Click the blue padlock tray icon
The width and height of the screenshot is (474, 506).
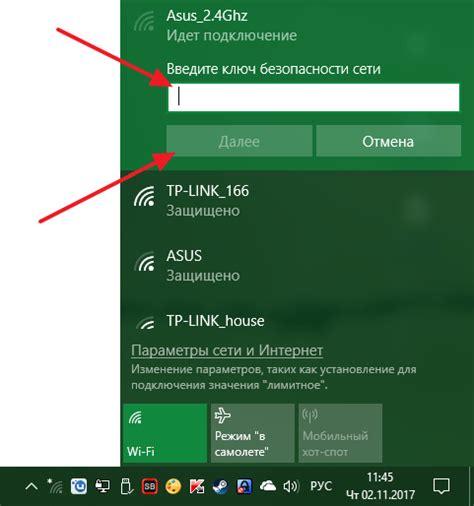pos(244,487)
